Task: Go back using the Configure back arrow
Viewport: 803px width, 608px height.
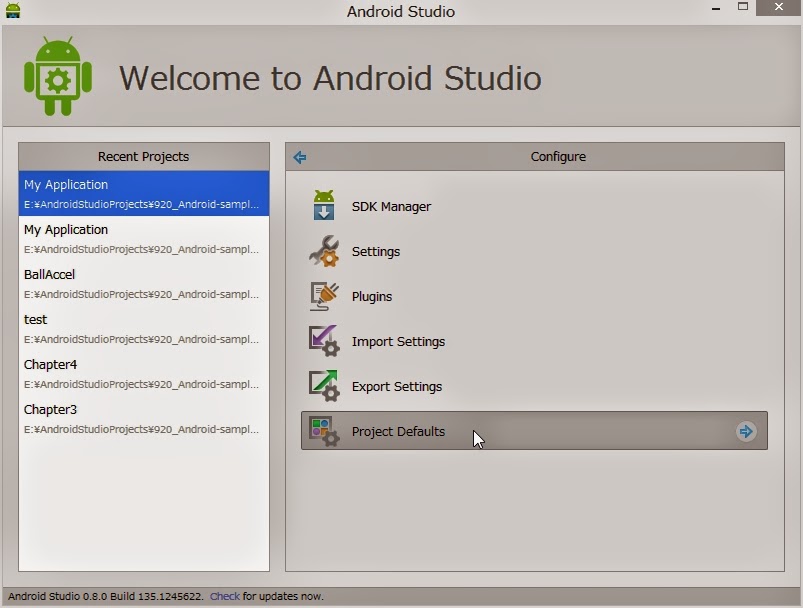Action: point(300,157)
